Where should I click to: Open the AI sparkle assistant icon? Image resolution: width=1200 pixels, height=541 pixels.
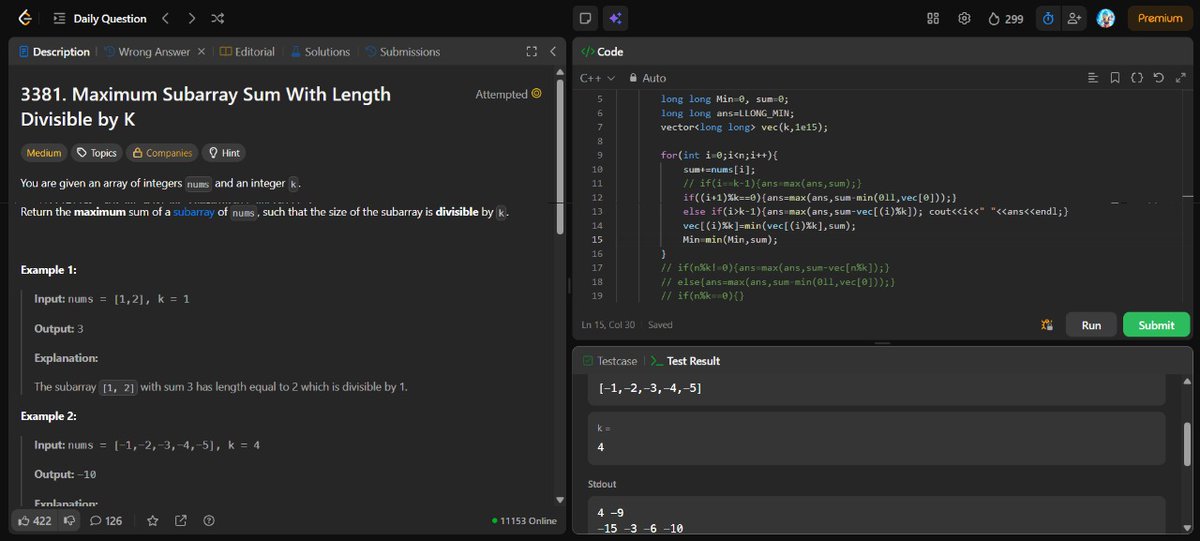[x=615, y=18]
